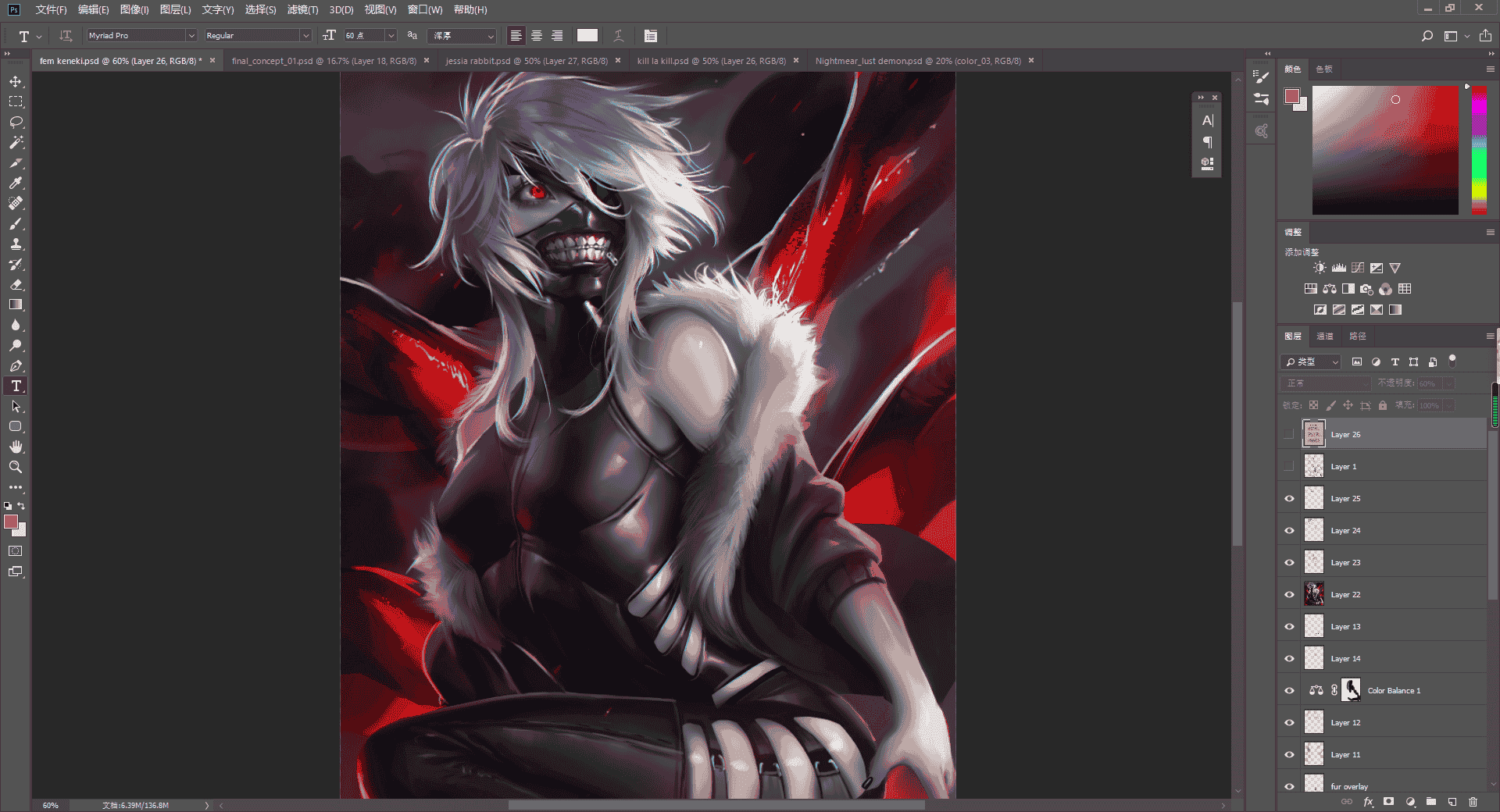Switch to jessia rabbit.psd tab
This screenshot has width=1500, height=812.
(527, 61)
